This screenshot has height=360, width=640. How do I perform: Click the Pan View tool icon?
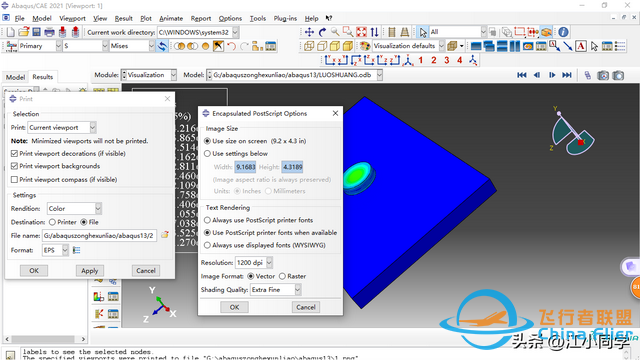point(309,32)
